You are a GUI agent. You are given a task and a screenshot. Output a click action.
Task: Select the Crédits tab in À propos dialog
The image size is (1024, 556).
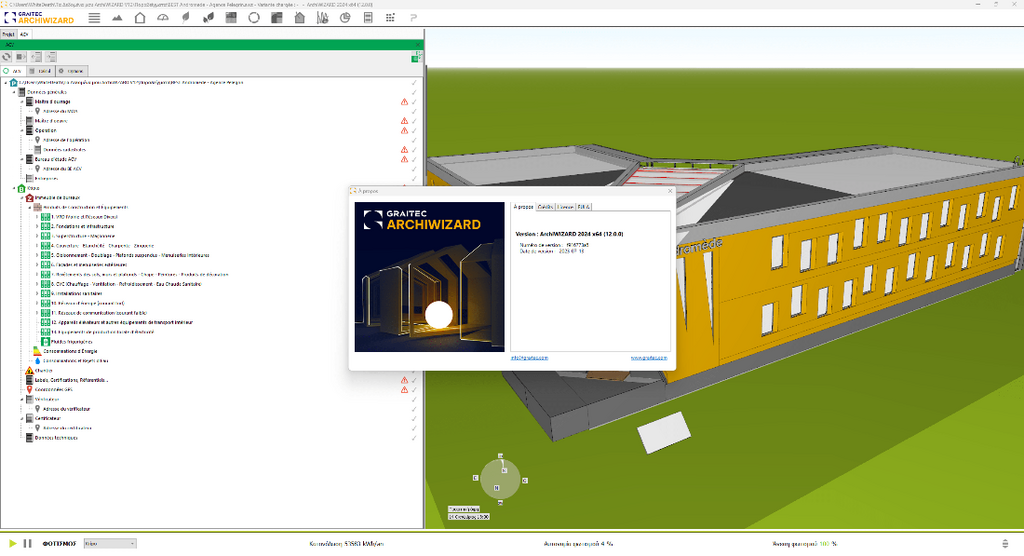pyautogui.click(x=545, y=206)
